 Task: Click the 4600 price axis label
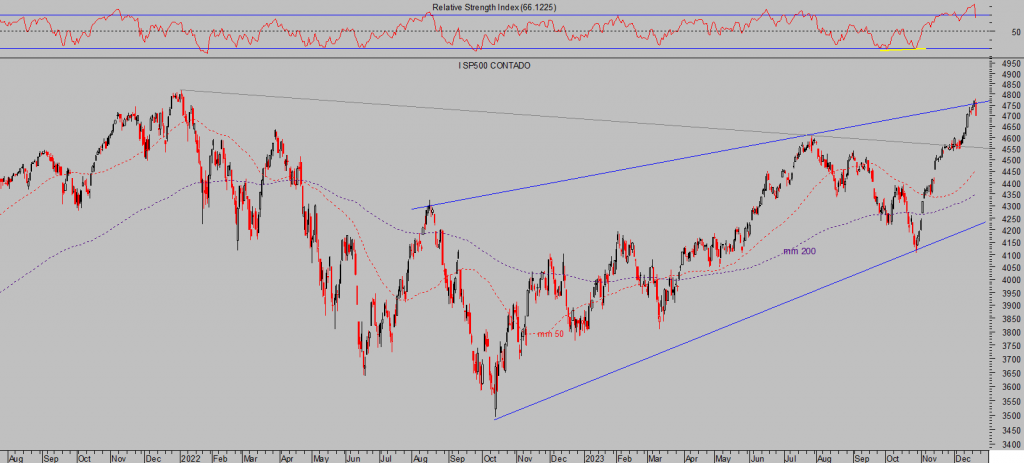tap(1011, 138)
